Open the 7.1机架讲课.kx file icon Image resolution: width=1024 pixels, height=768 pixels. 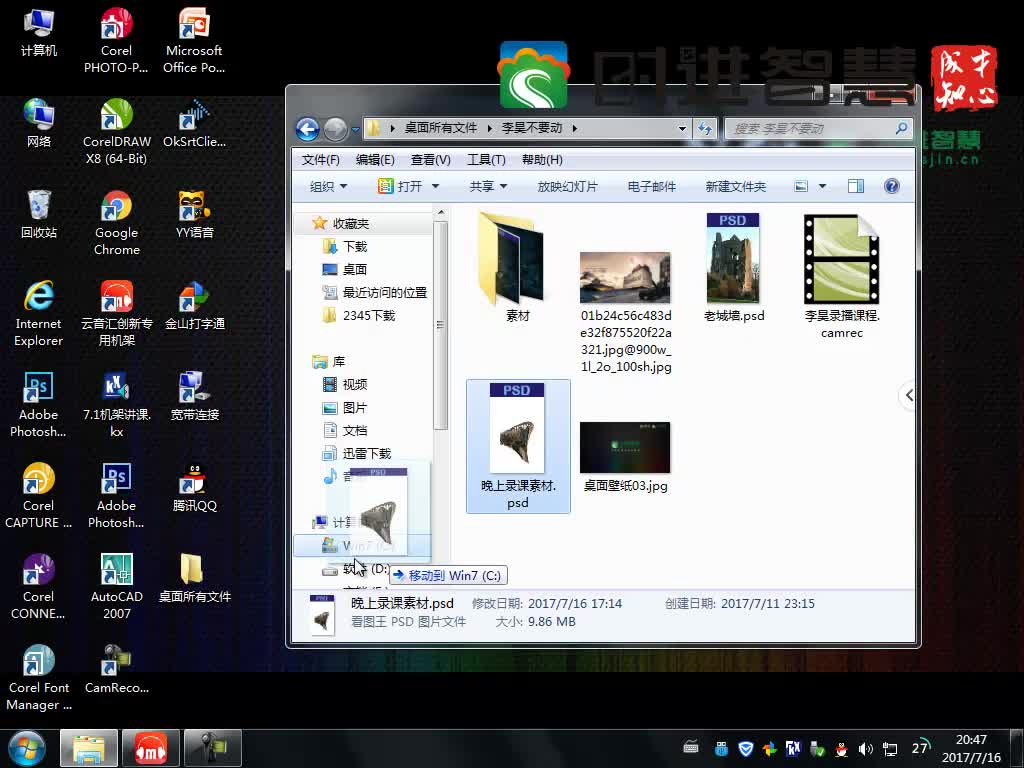tap(116, 404)
